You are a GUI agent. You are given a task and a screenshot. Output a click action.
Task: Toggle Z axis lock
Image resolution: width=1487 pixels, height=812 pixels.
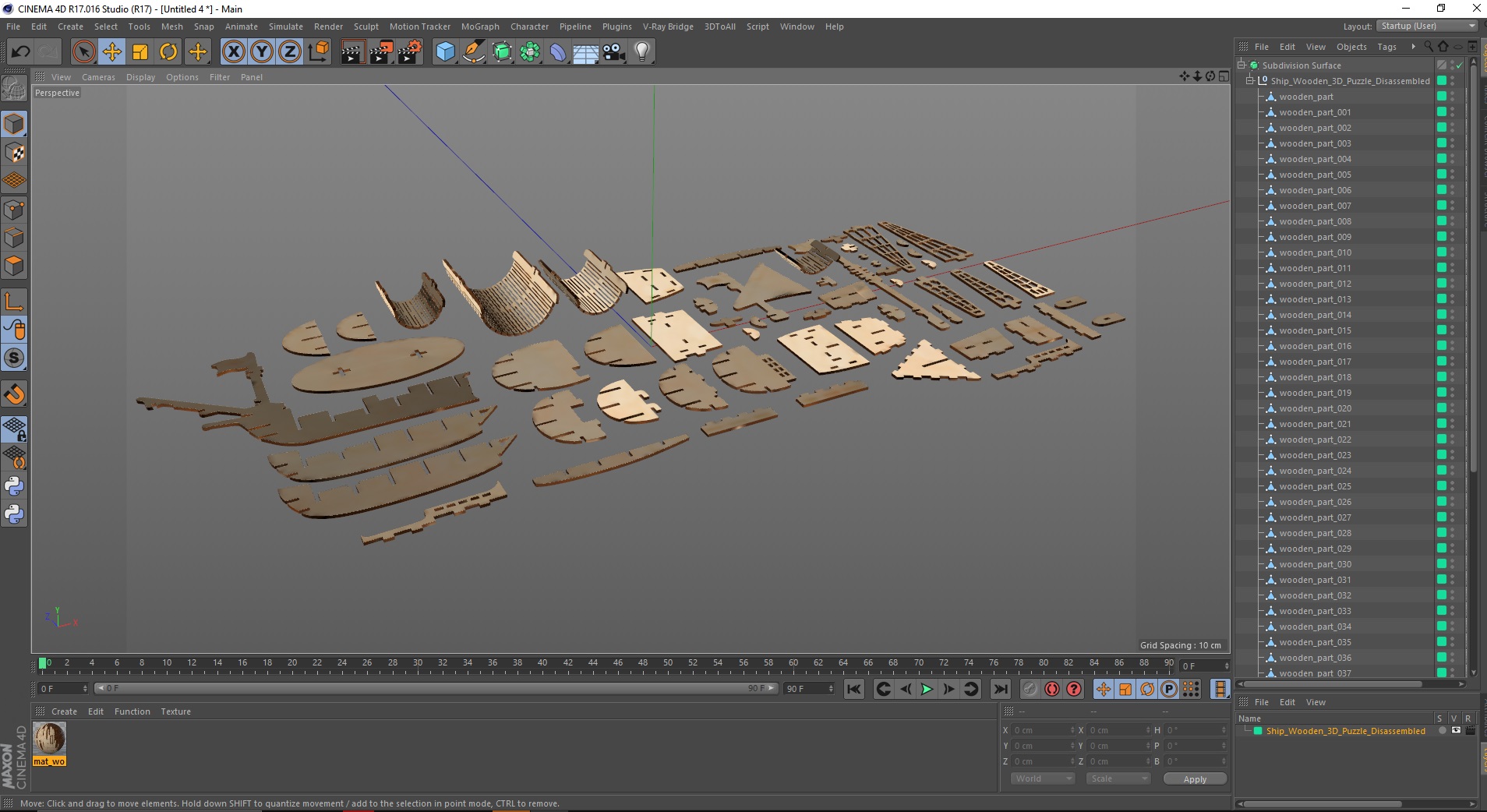290,52
